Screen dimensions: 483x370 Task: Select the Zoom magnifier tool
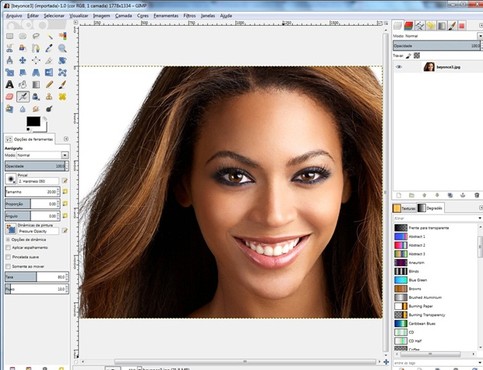pyautogui.click(x=62, y=48)
